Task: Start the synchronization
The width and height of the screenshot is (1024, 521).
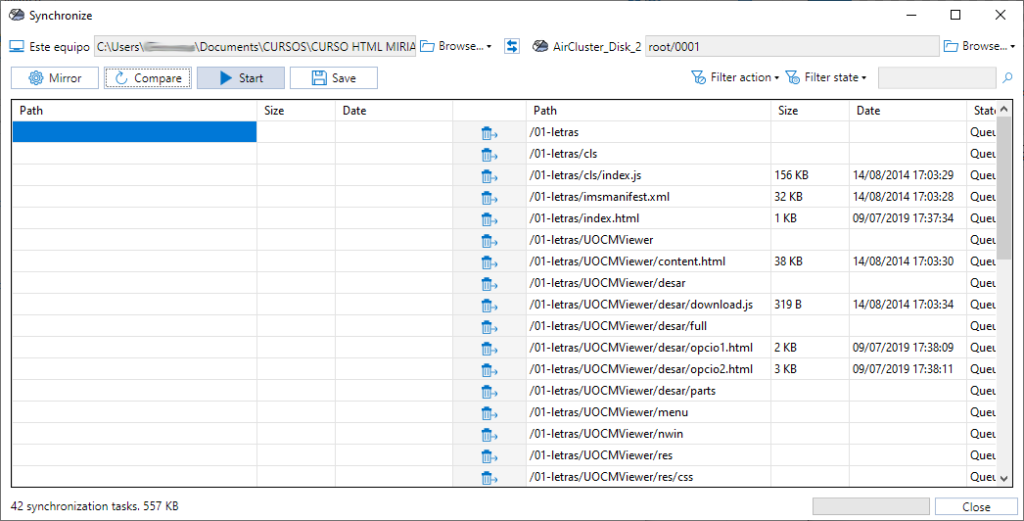Action: pos(241,78)
